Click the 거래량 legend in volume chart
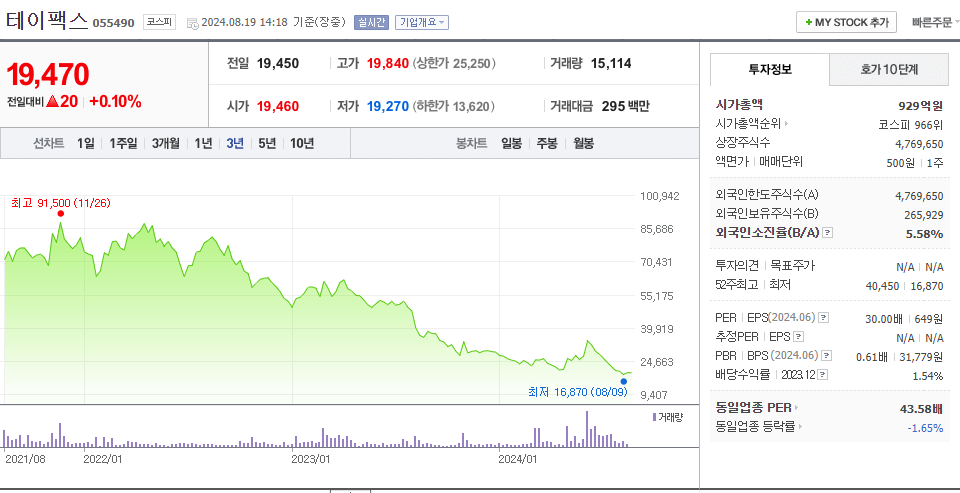Viewport: 960px width, 493px height. [668, 418]
